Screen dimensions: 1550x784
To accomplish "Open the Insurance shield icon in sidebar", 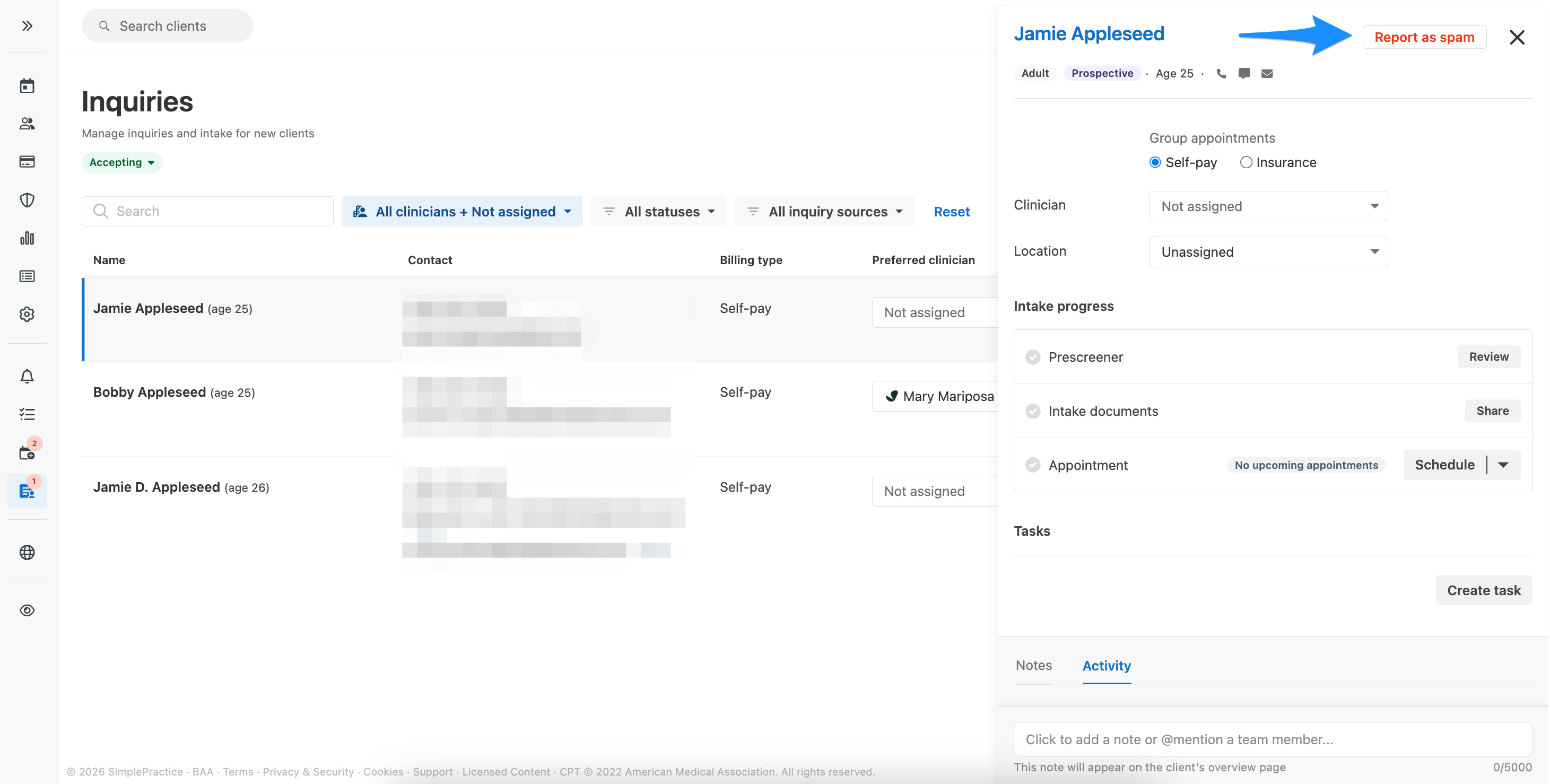I will point(27,200).
